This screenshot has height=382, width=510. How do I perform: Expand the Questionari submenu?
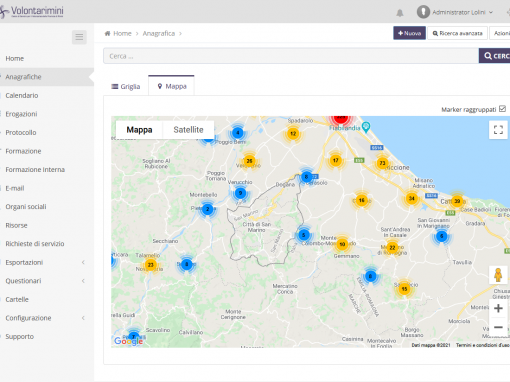pyautogui.click(x=83, y=281)
